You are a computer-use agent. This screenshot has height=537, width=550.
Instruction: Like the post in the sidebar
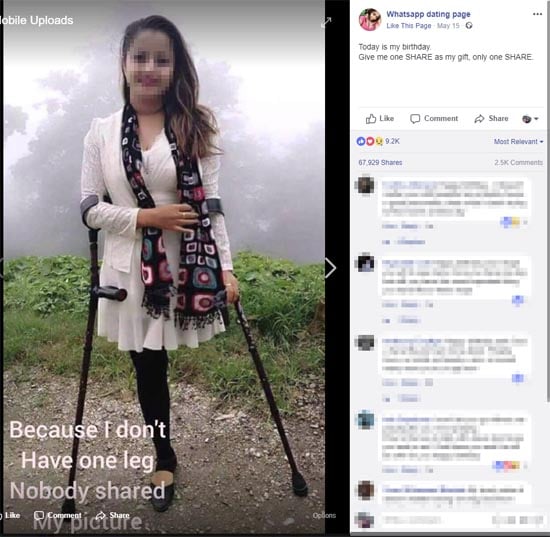[x=380, y=119]
